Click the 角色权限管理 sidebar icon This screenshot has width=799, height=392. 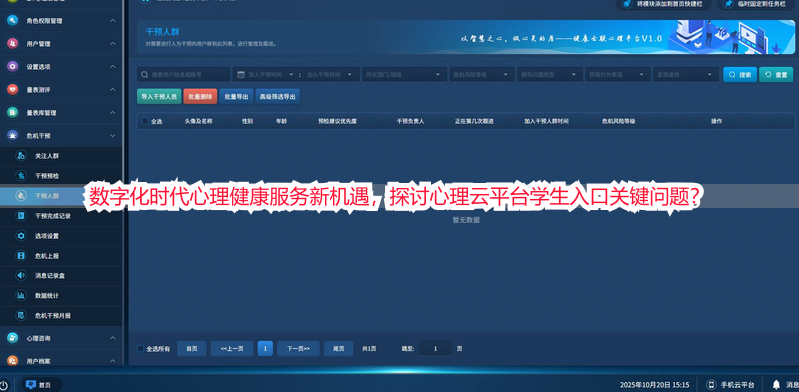tap(13, 21)
